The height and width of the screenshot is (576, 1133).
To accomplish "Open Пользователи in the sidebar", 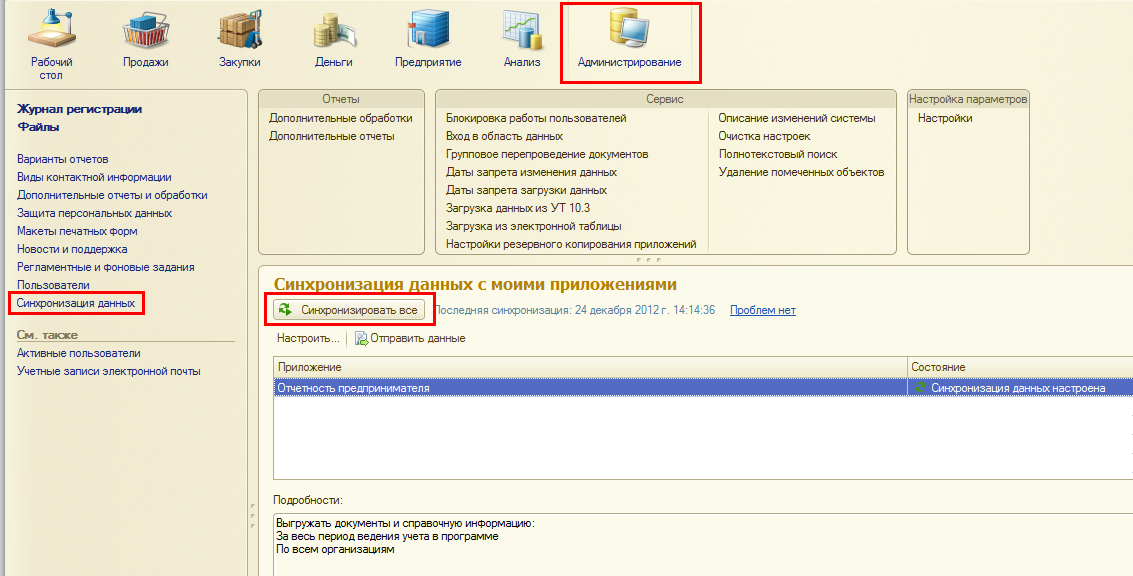I will click(53, 285).
